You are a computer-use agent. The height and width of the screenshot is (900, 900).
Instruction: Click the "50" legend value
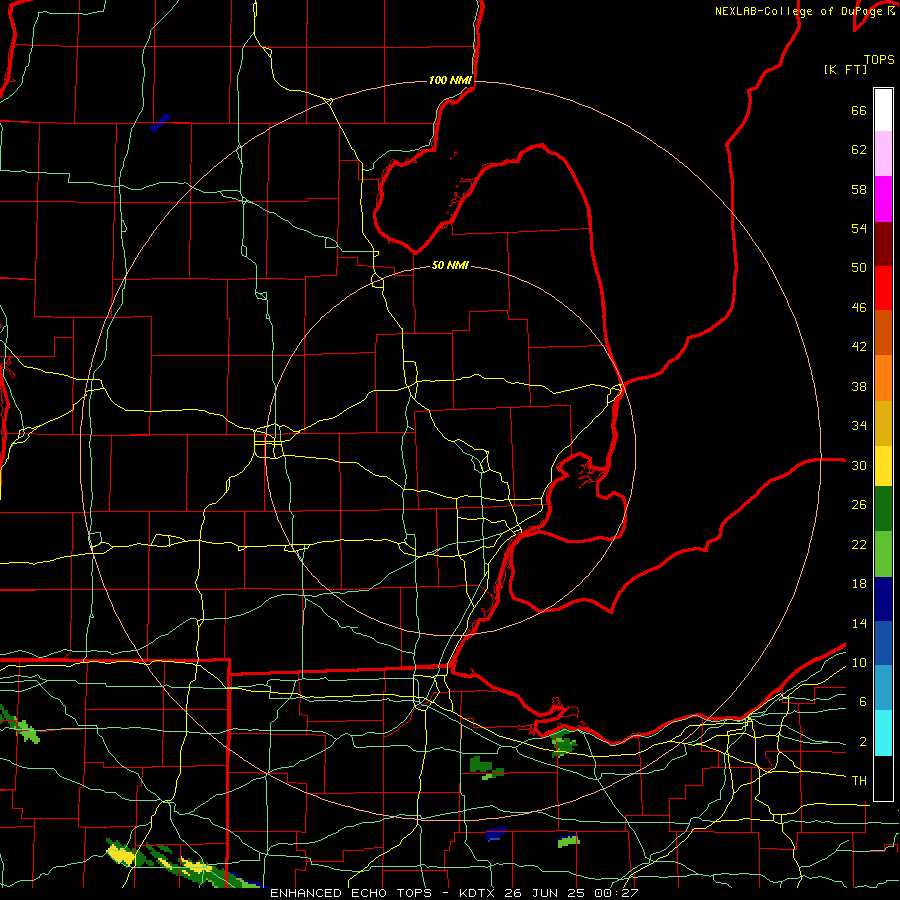859,268
